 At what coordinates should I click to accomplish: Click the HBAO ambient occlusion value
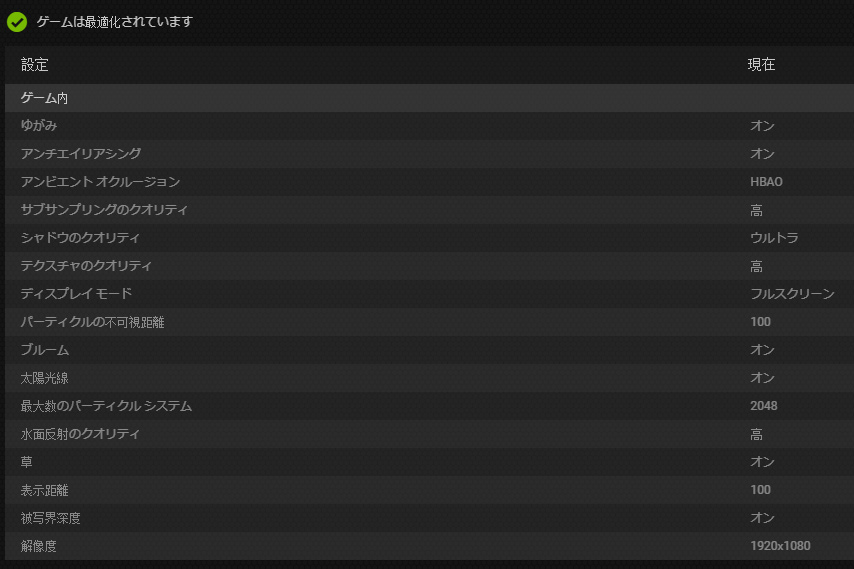click(x=766, y=182)
